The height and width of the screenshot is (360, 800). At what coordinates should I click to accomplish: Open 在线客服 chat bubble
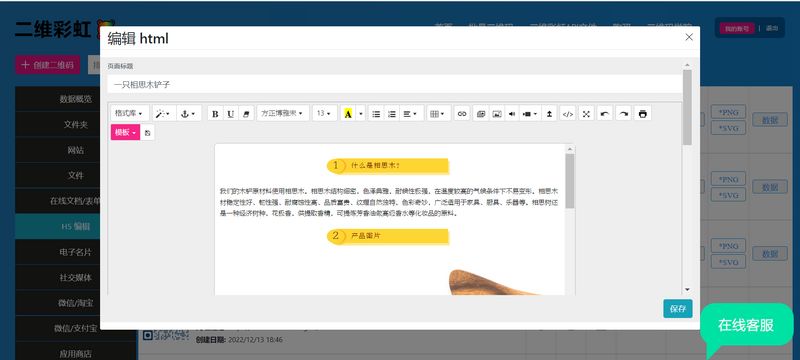(x=746, y=325)
